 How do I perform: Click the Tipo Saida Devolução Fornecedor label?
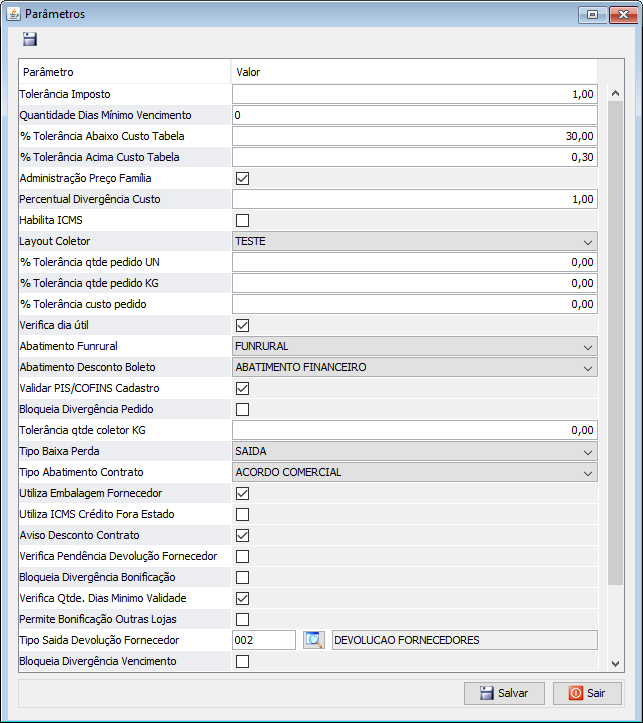(x=100, y=640)
